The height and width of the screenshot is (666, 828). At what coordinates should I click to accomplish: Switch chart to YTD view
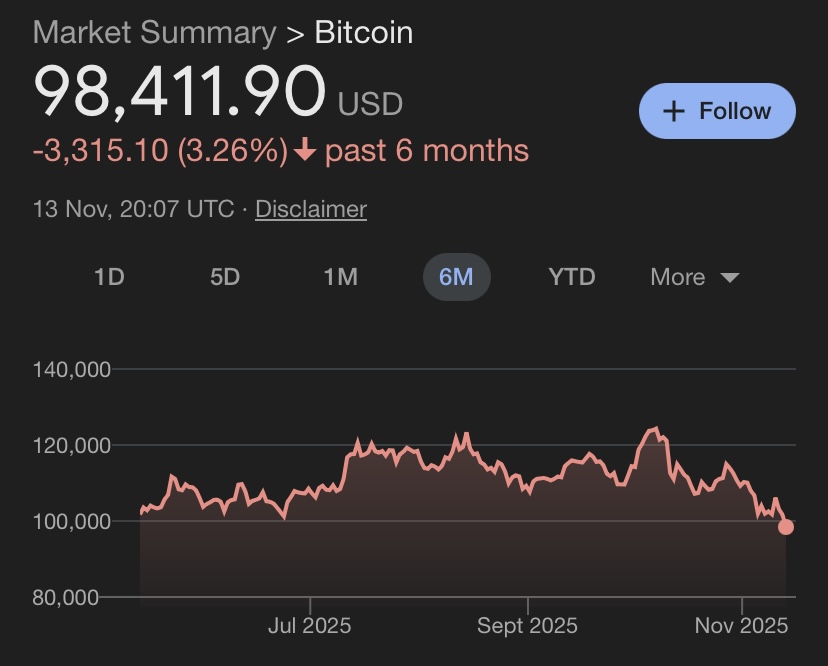click(x=572, y=277)
